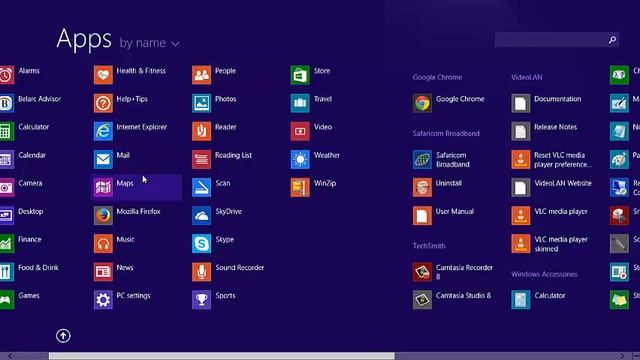Click the horizontal scrollbar thumb
The width and height of the screenshot is (640, 360).
[x=222, y=356]
